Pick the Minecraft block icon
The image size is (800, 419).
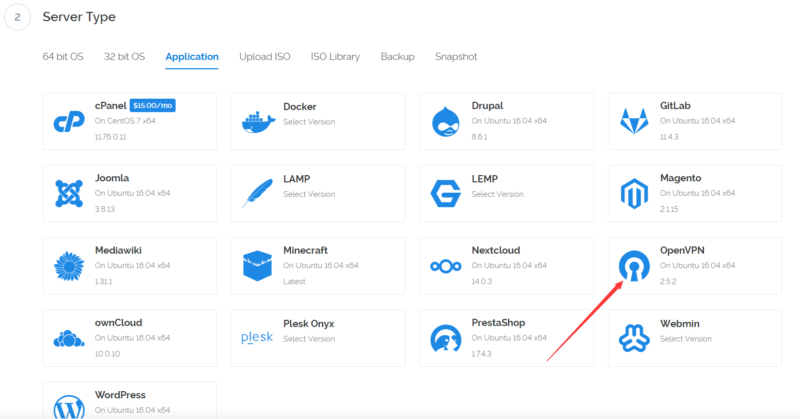257,266
